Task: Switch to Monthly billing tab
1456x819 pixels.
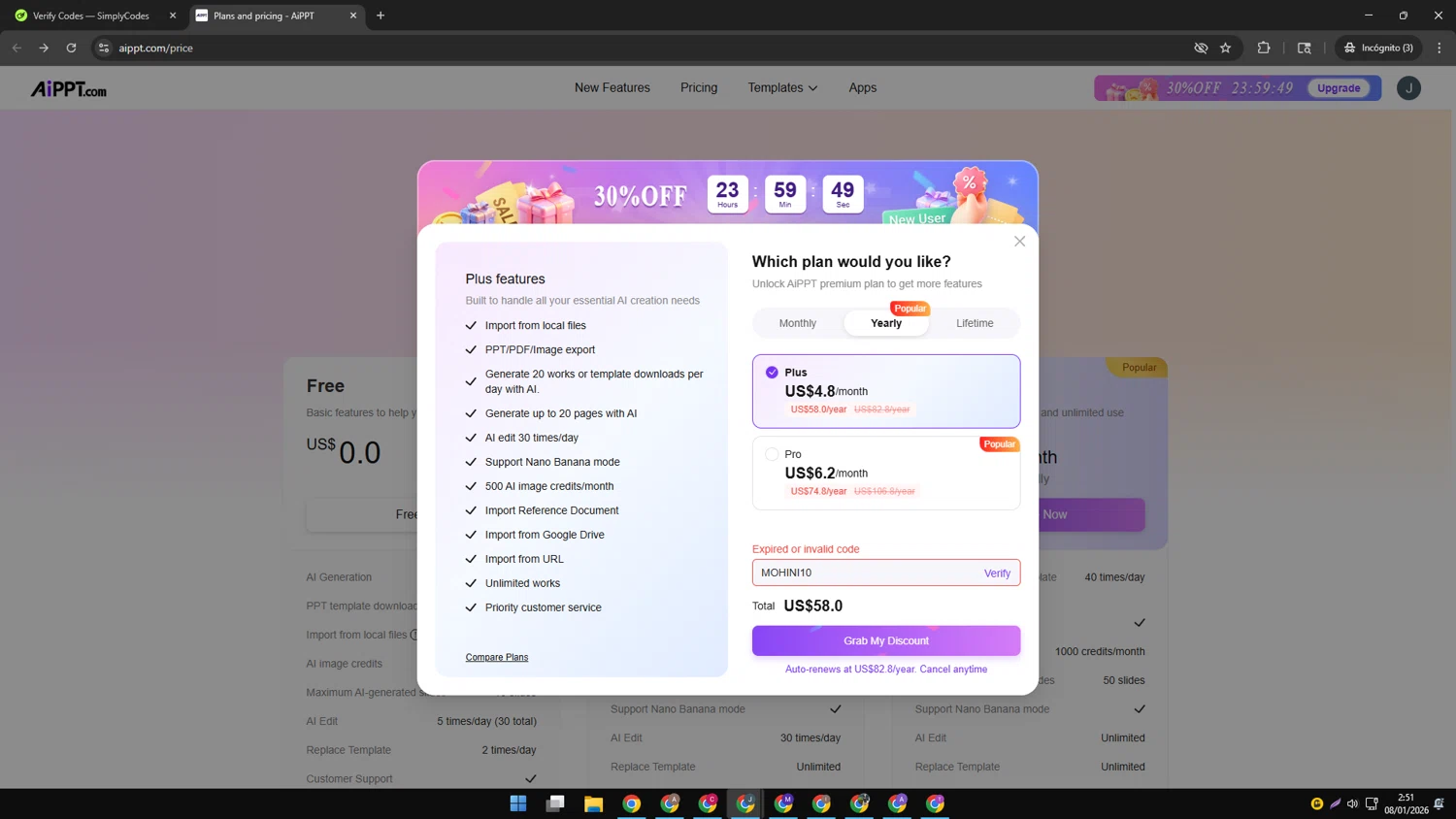Action: (798, 323)
